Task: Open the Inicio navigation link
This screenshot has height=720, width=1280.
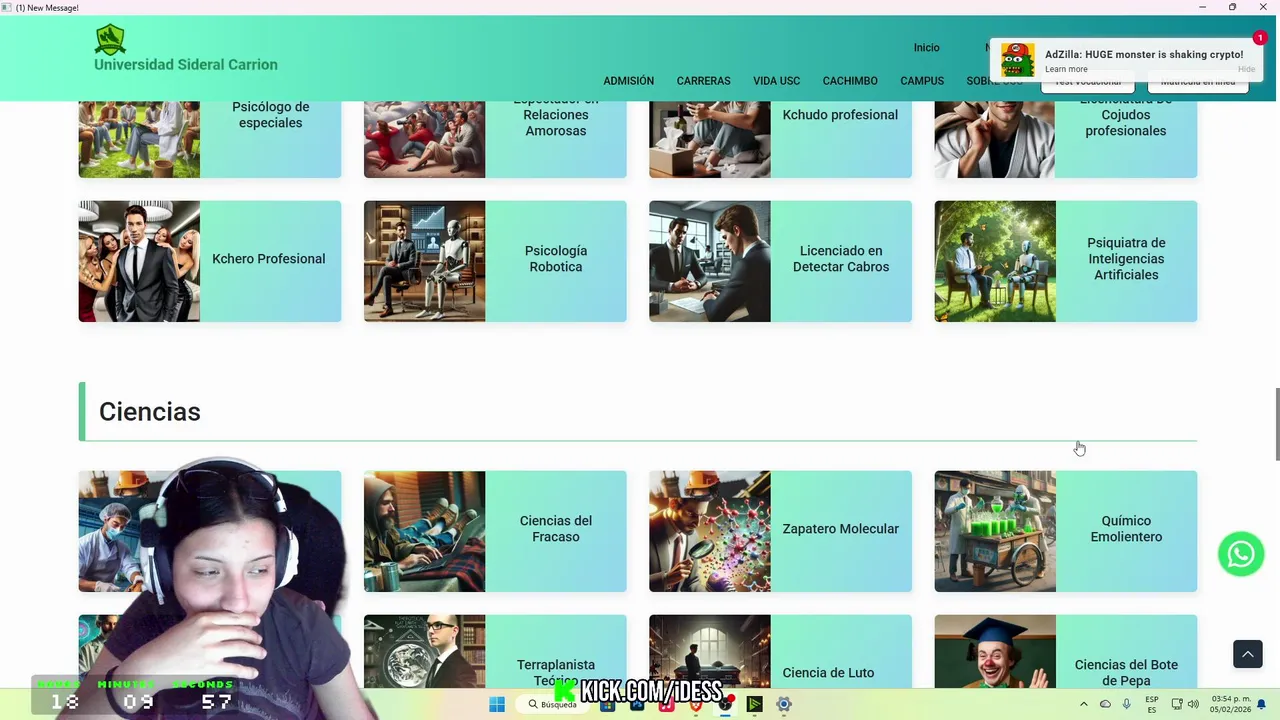Action: (926, 48)
